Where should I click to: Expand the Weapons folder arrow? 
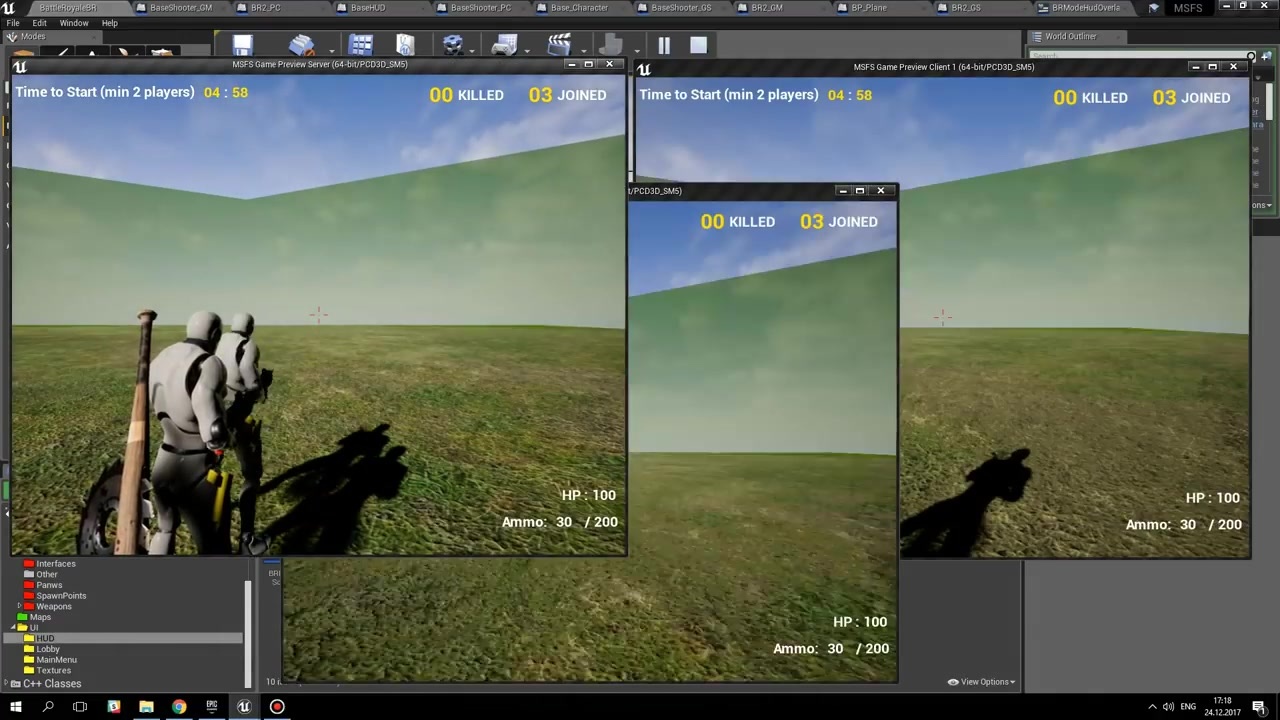click(19, 606)
